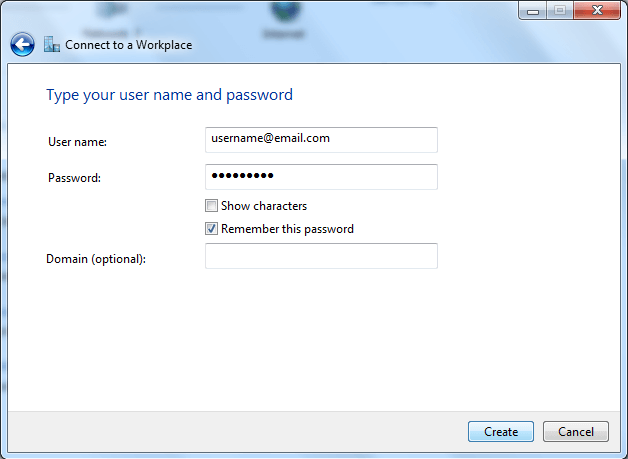Focus the User name input field
The height and width of the screenshot is (459, 628).
pos(321,140)
